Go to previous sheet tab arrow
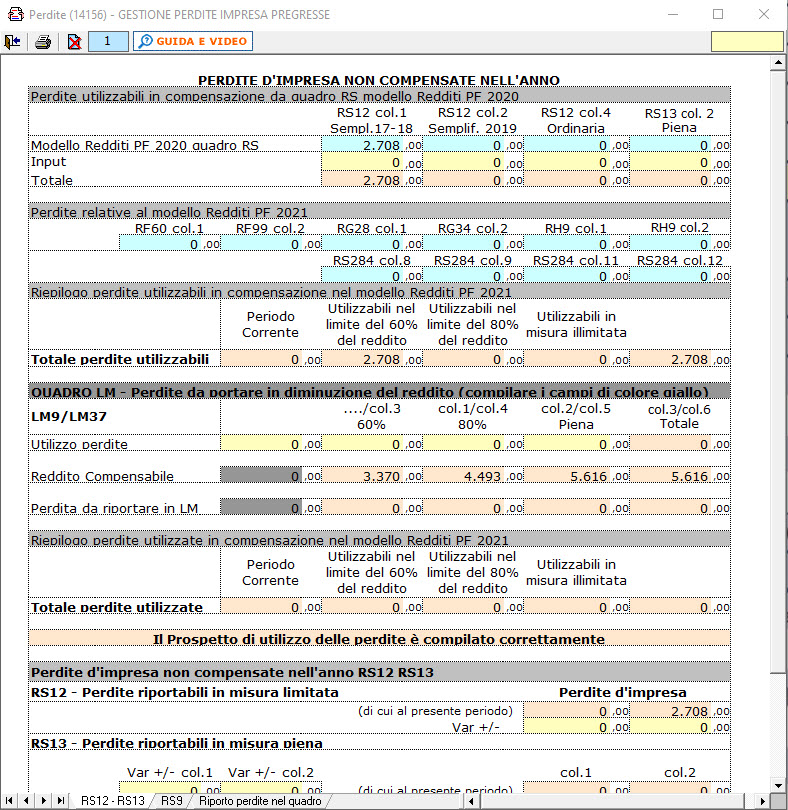 [26, 801]
